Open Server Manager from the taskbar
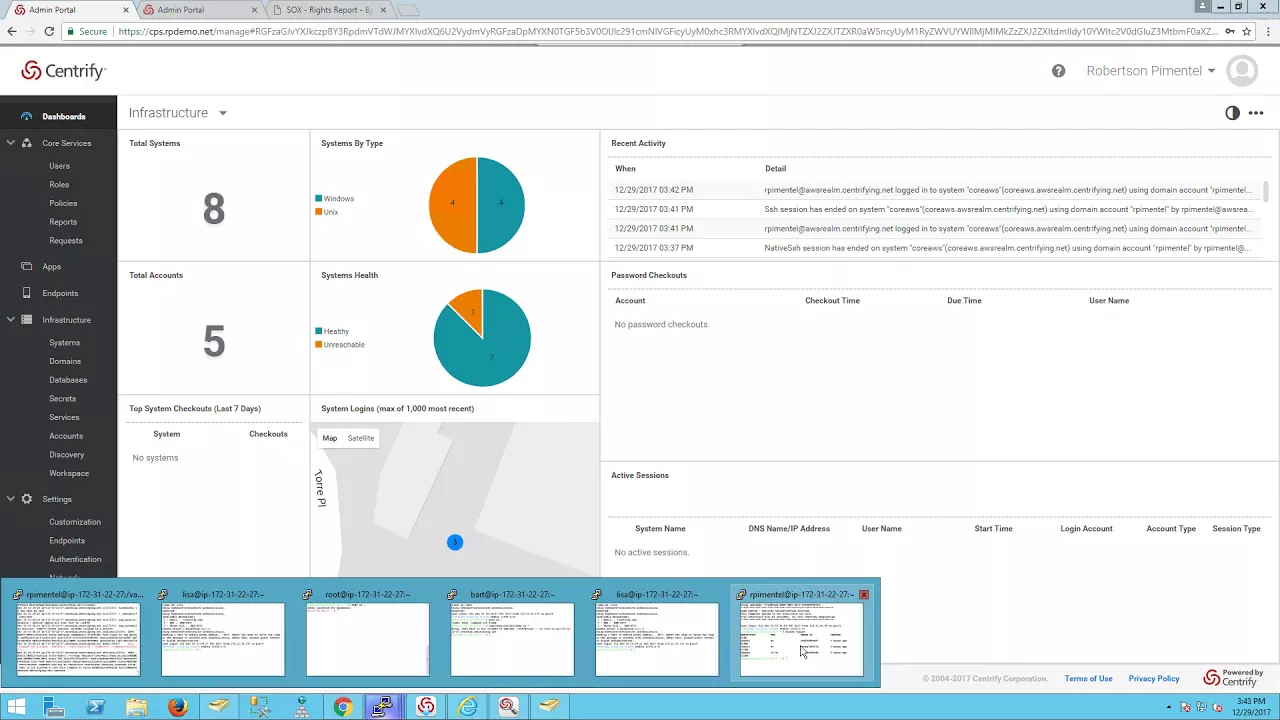The width and height of the screenshot is (1280, 720). tap(55, 707)
